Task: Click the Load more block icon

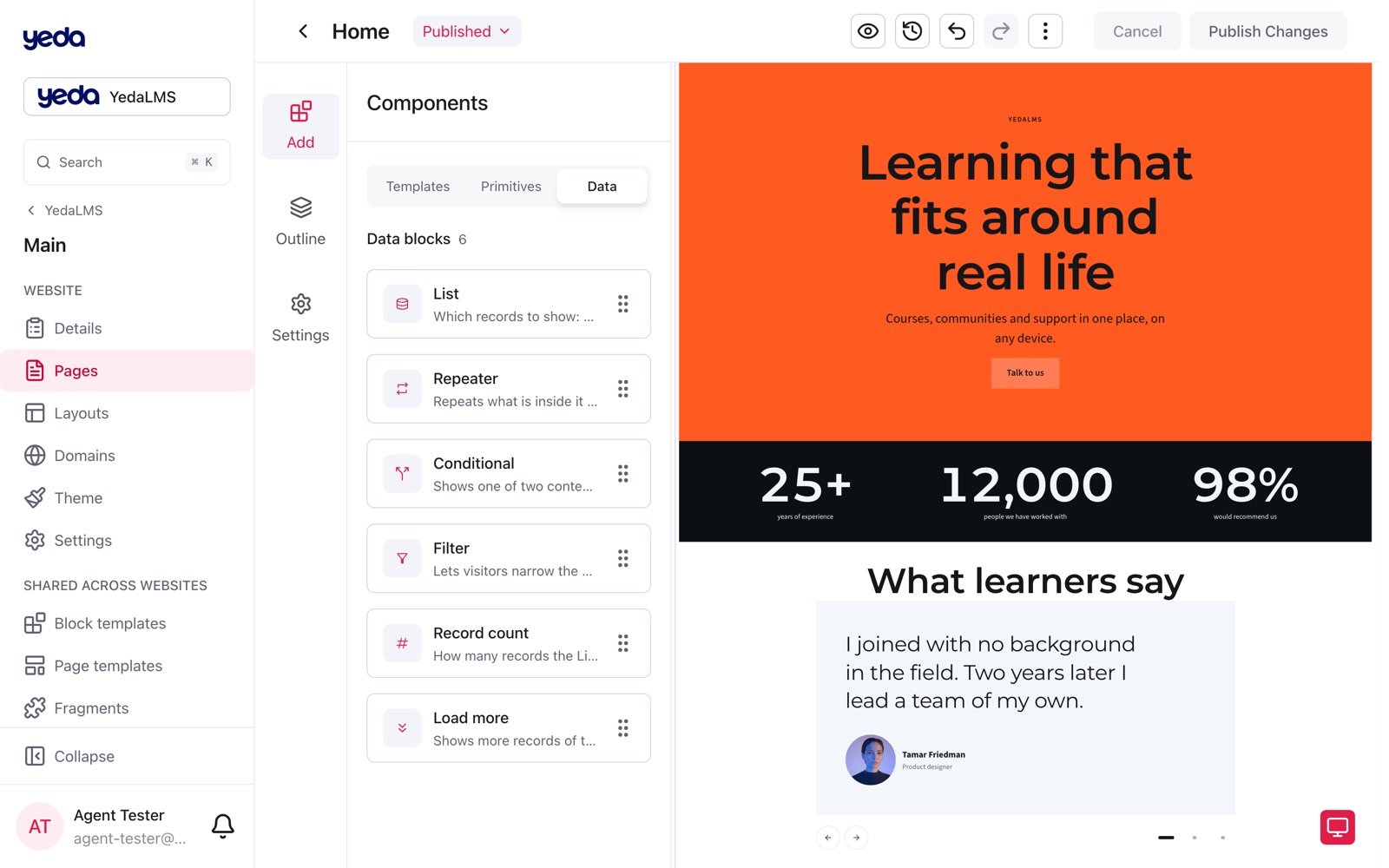Action: [402, 728]
